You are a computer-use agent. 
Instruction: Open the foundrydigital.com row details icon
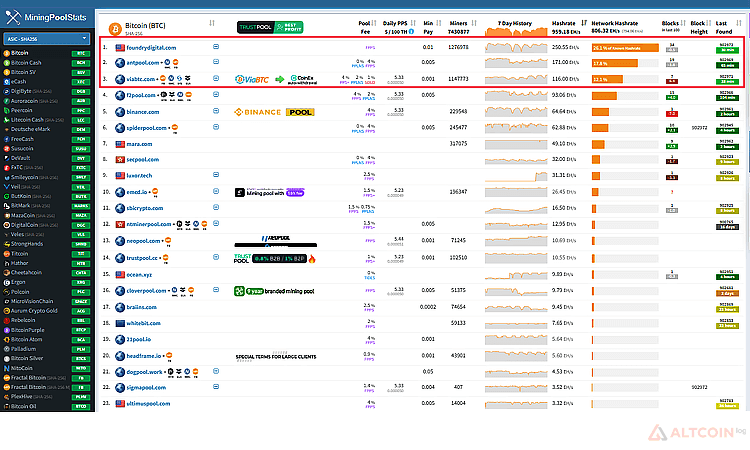216,47
